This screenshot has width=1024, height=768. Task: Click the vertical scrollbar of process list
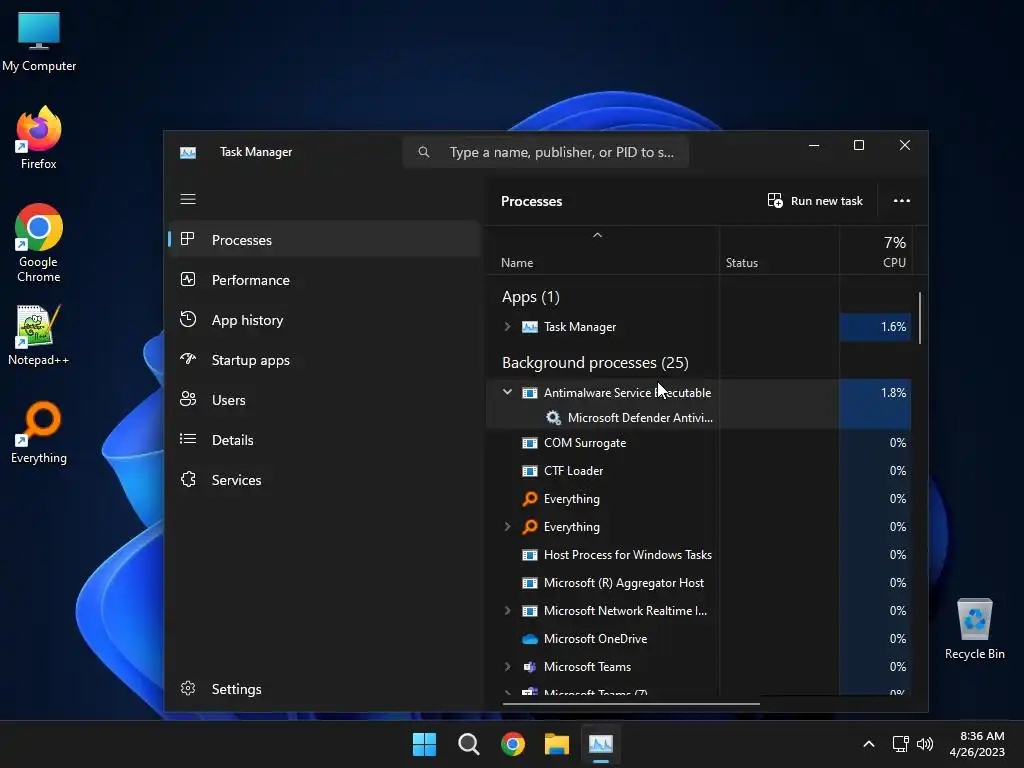920,318
